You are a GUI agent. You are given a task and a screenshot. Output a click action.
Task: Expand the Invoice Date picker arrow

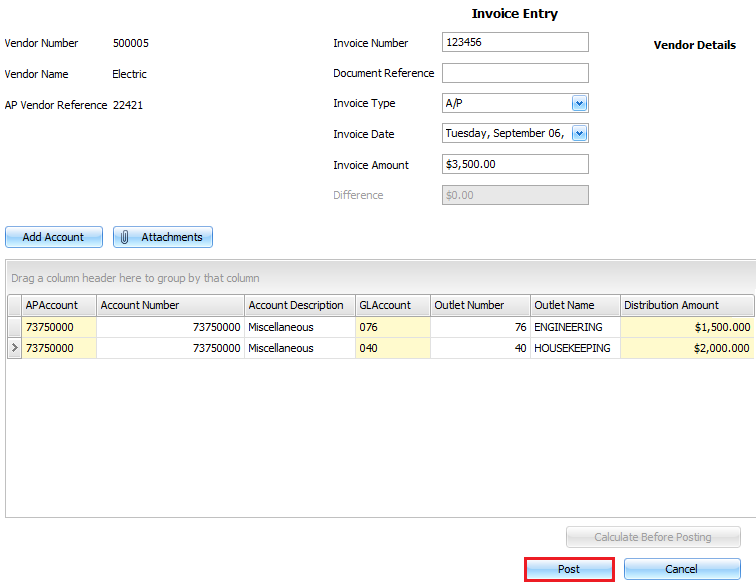[x=579, y=134]
